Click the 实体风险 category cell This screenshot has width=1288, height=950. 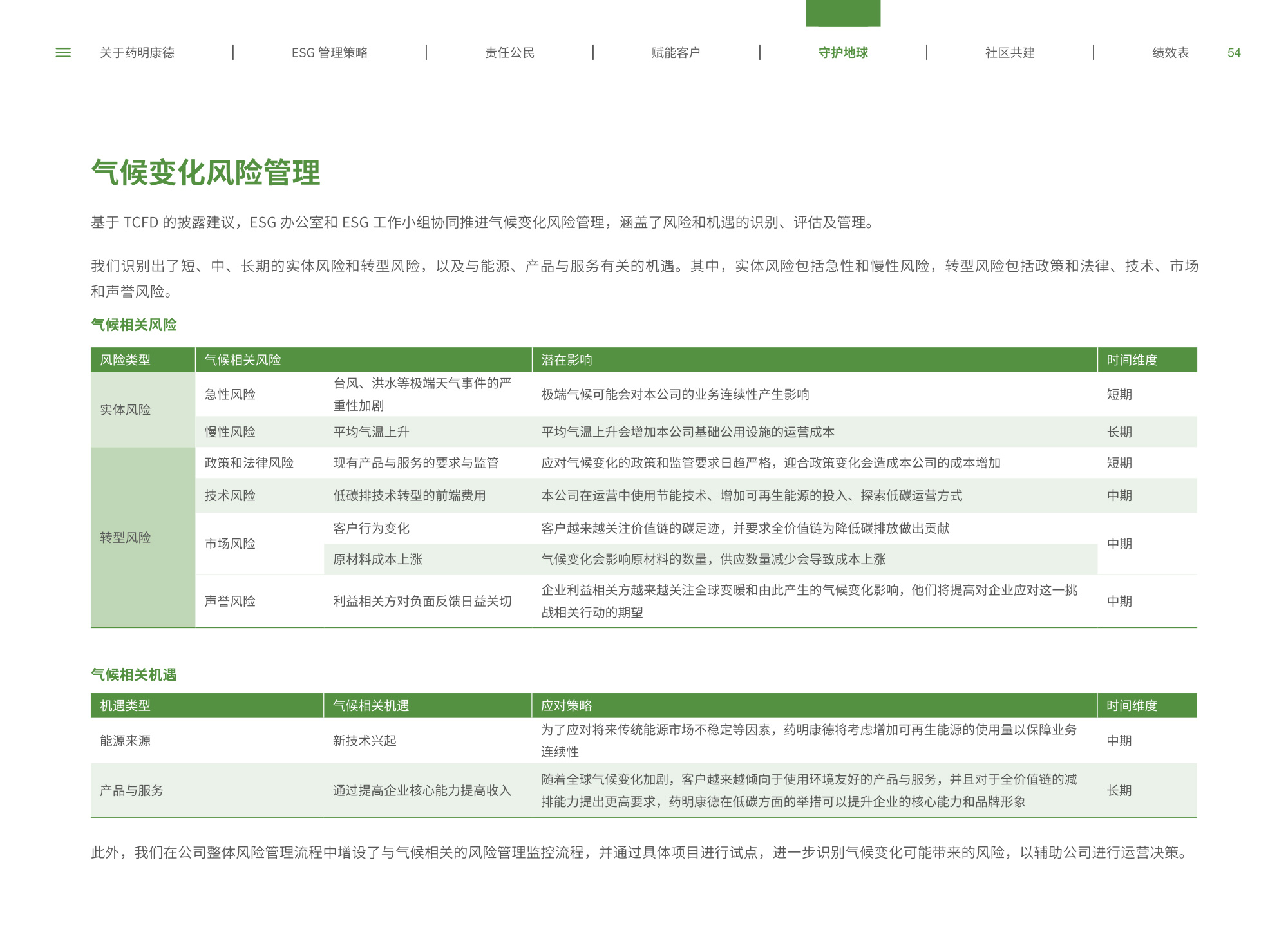click(x=125, y=410)
